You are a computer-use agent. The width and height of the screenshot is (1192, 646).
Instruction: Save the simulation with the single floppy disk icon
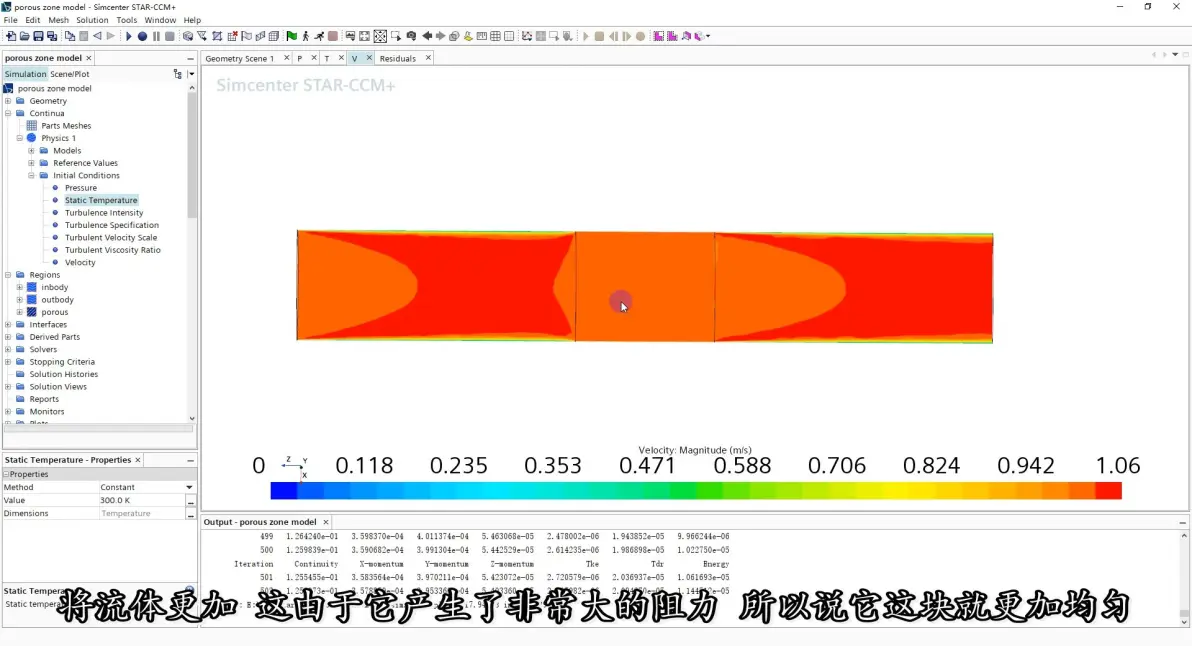[38, 36]
